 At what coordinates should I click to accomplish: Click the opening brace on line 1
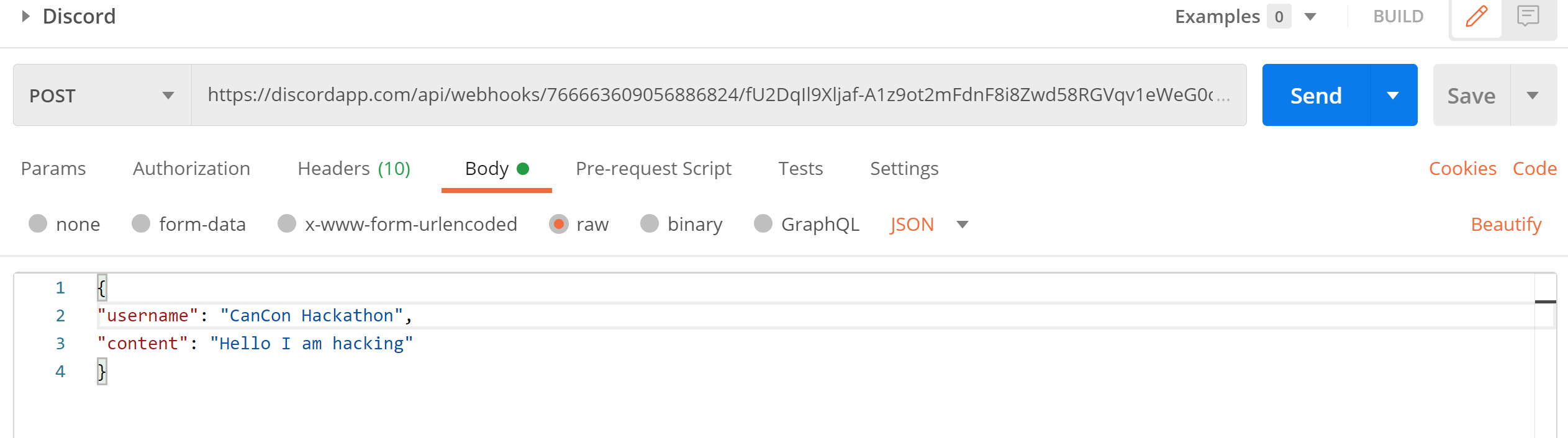[x=102, y=288]
